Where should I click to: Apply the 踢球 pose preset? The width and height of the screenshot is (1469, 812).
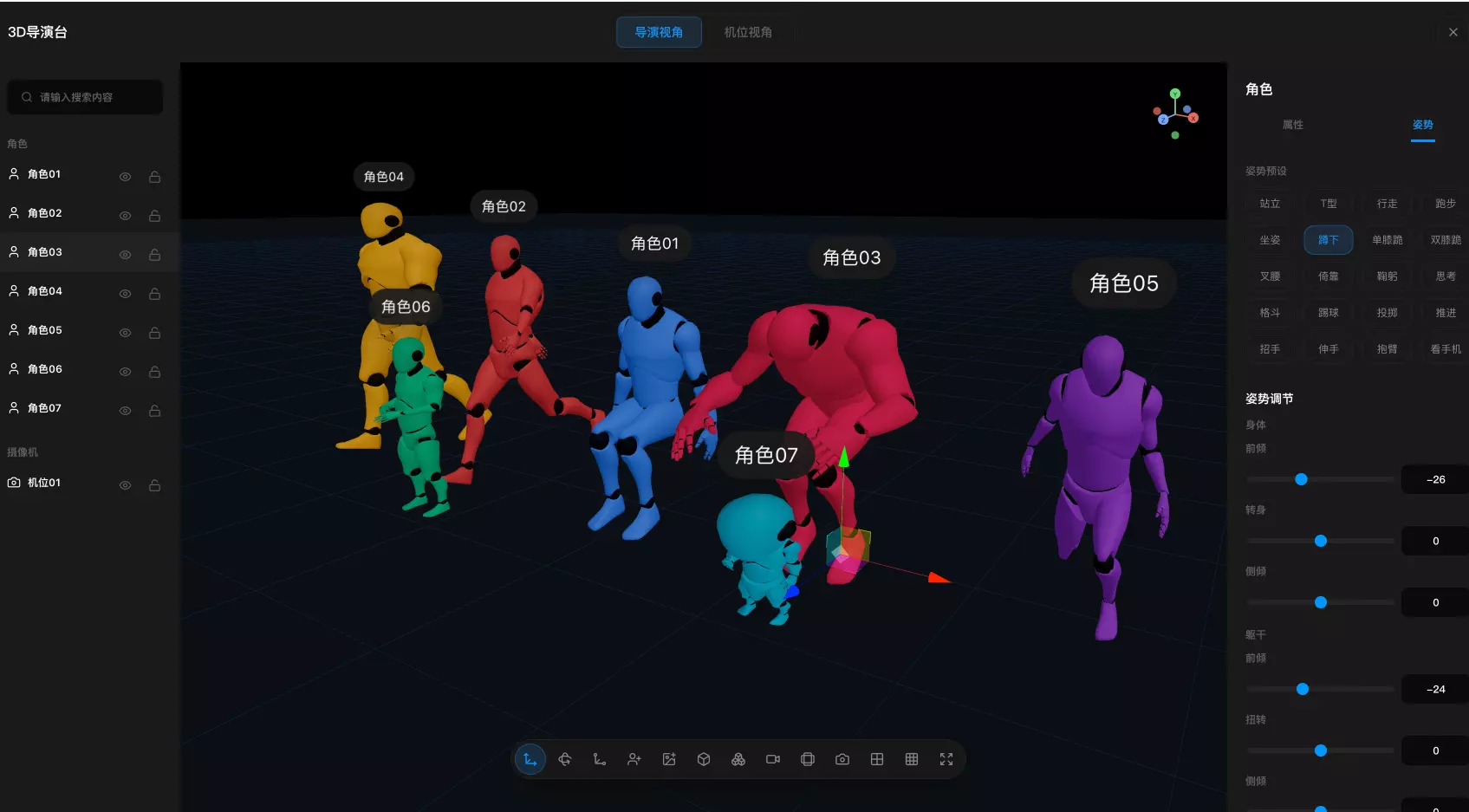[1329, 313]
